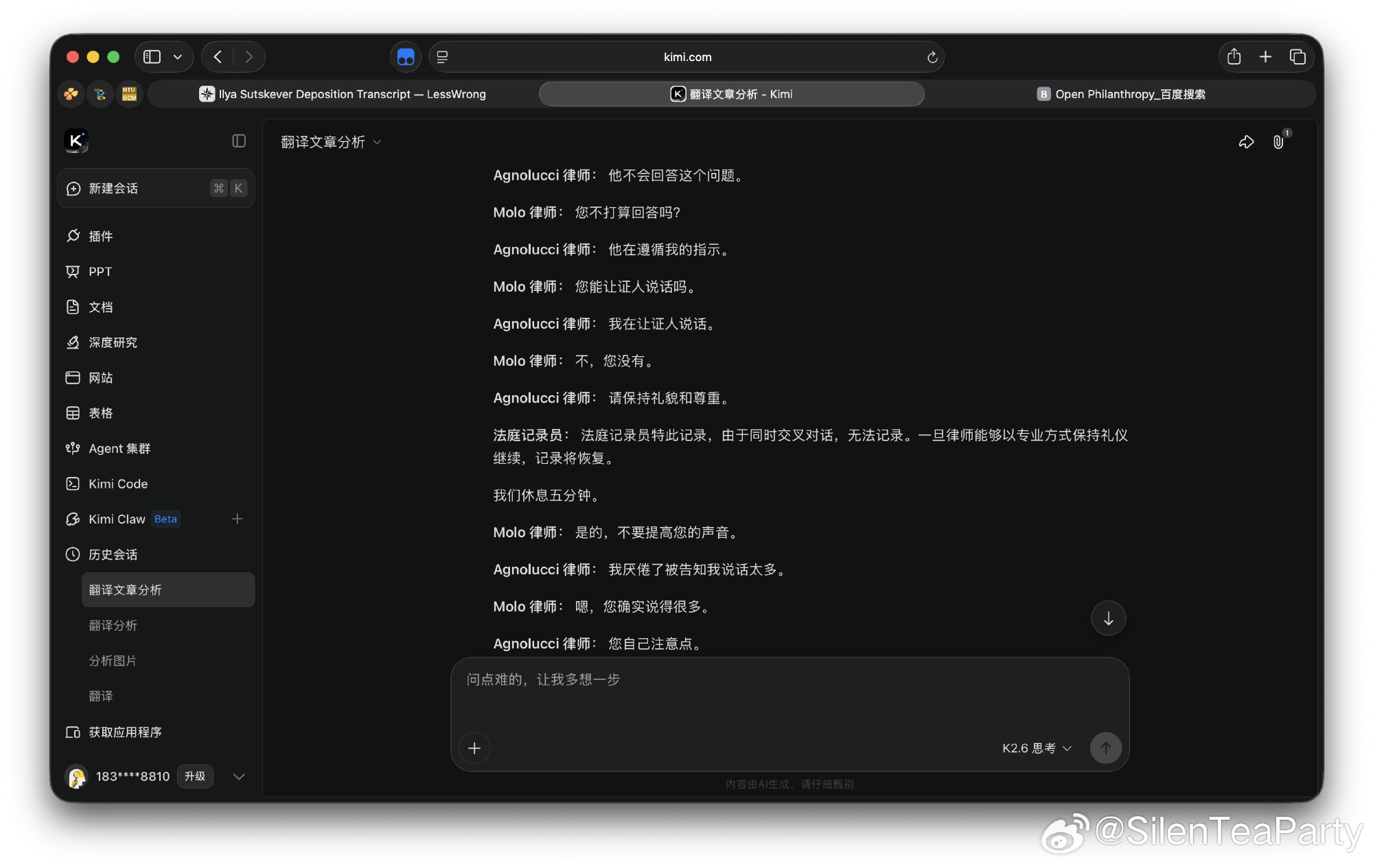Open a new Safari tab
The width and height of the screenshot is (1373, 868).
pyautogui.click(x=1265, y=57)
